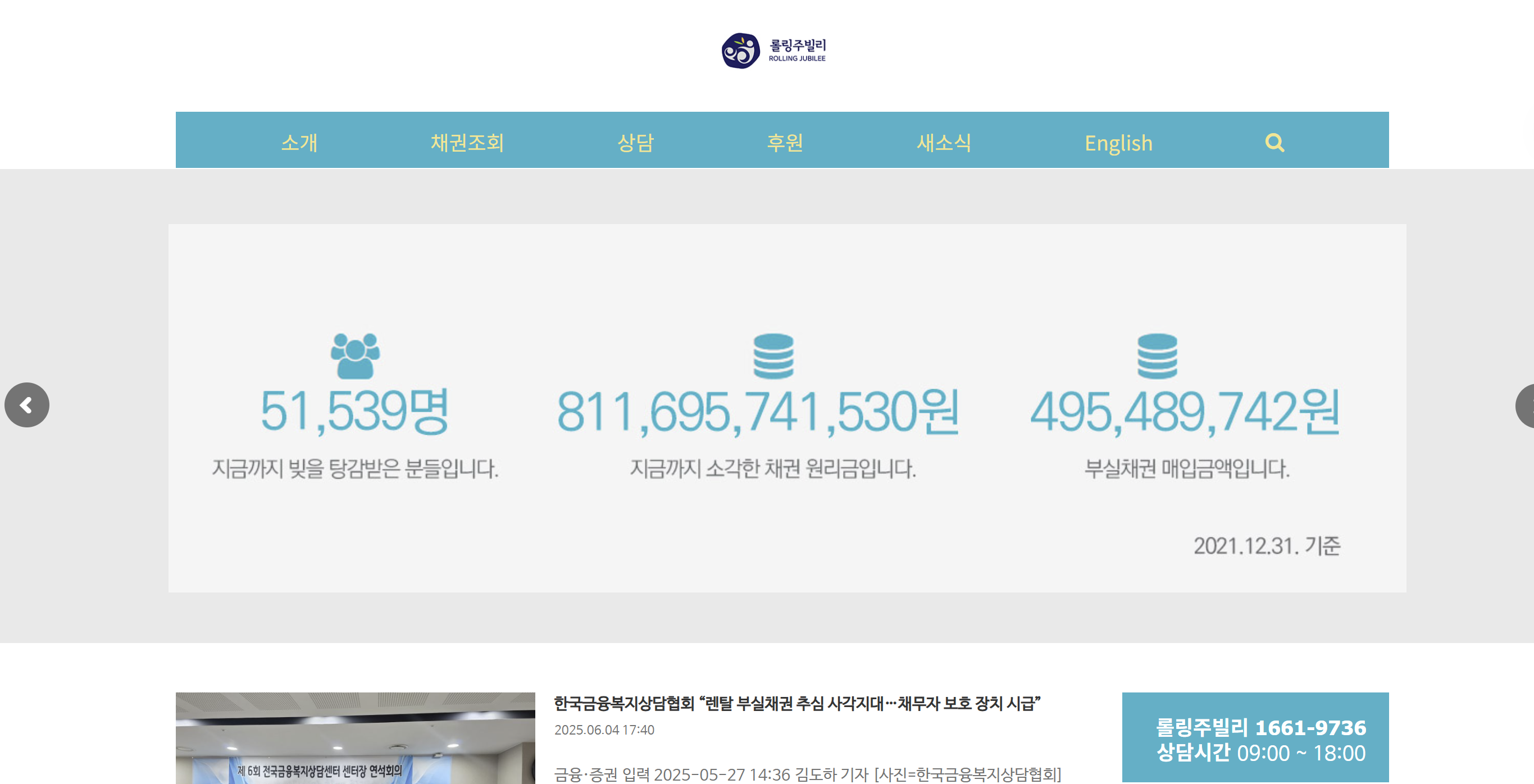This screenshot has width=1534, height=784.
Task: Click the news article conference thumbnail
Action: [355, 738]
